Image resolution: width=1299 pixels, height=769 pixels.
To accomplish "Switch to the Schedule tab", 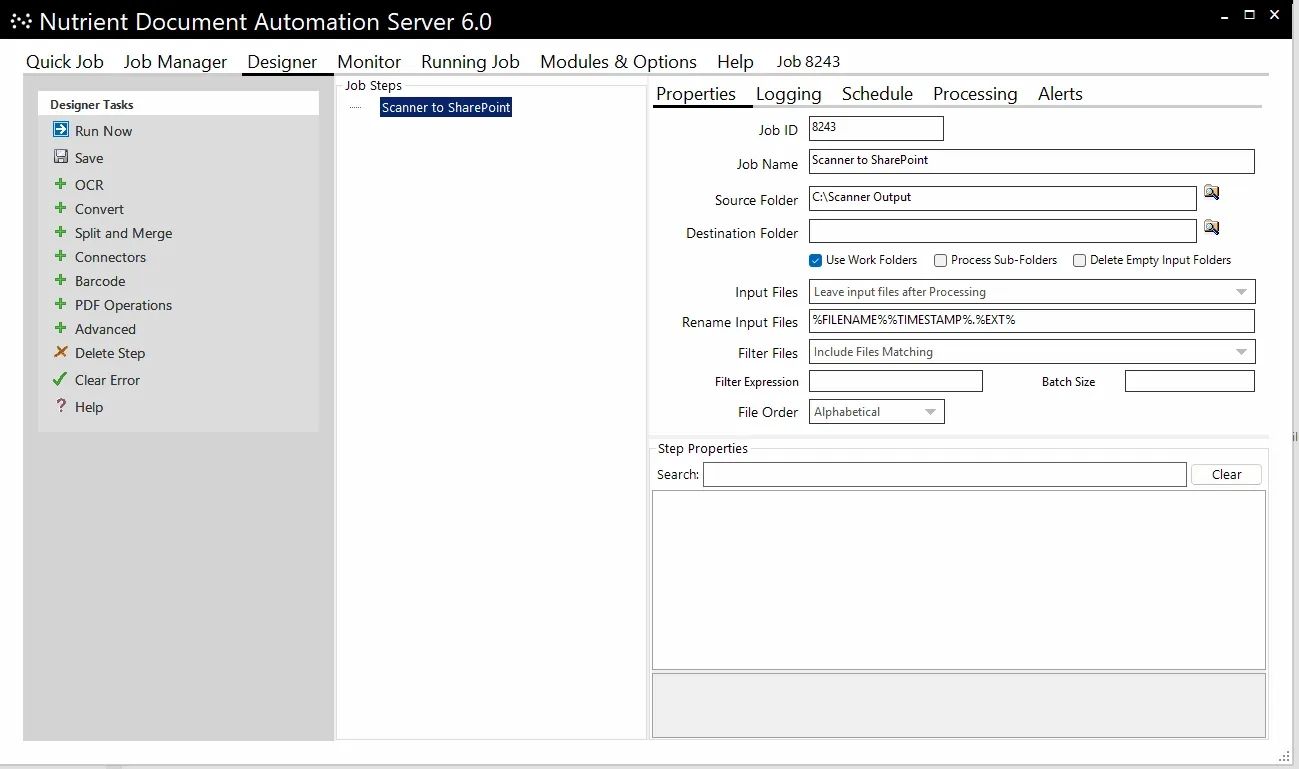I will pyautogui.click(x=877, y=94).
